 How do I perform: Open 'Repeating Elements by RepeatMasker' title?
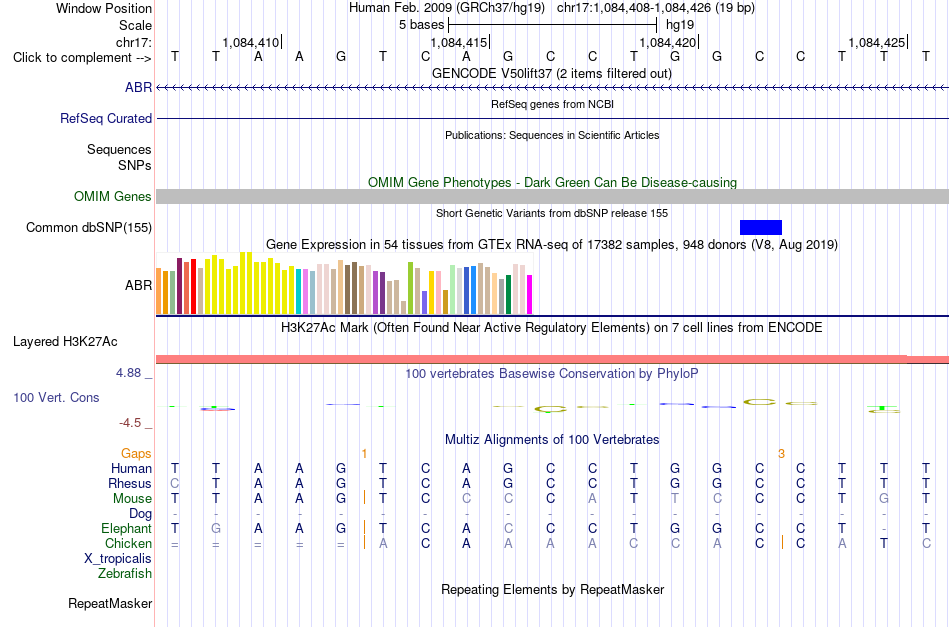pos(552,589)
